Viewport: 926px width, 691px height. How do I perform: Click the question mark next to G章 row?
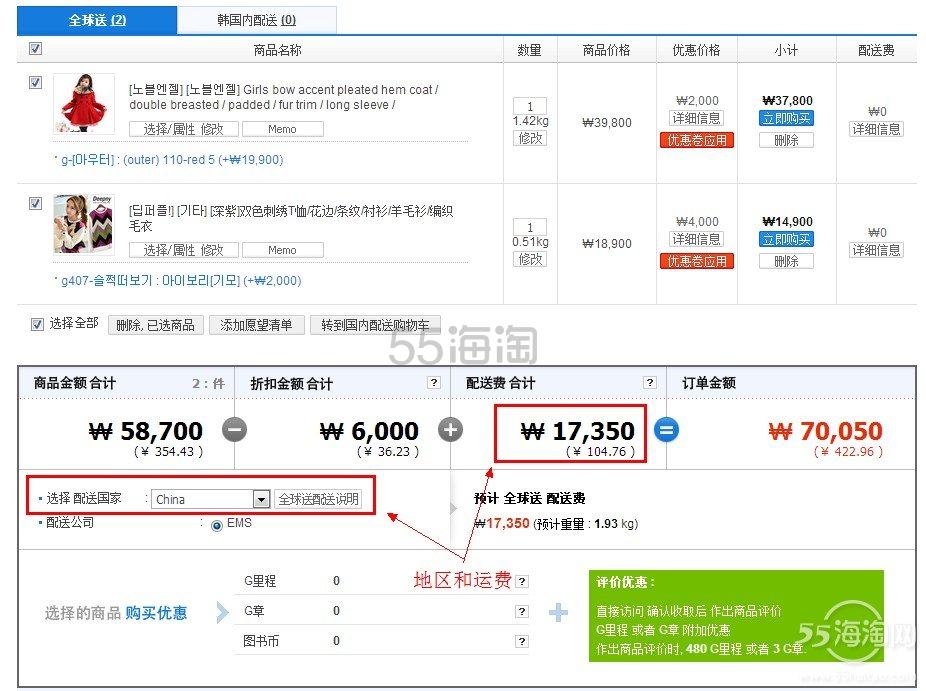(523, 611)
